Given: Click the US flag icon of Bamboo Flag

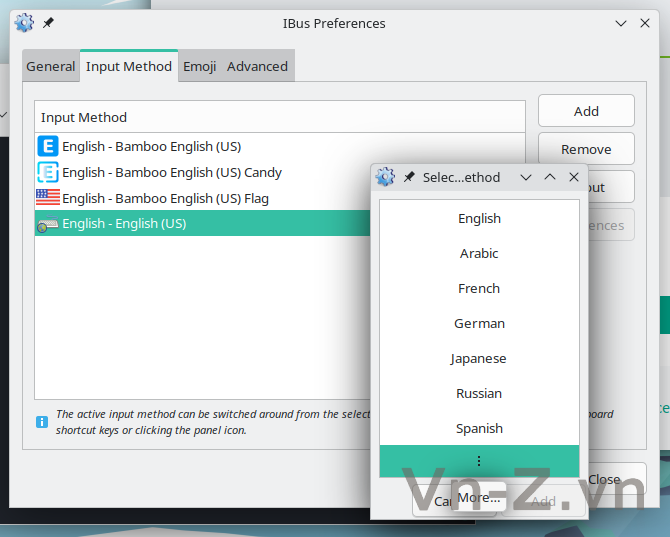Looking at the screenshot, I should 48,198.
